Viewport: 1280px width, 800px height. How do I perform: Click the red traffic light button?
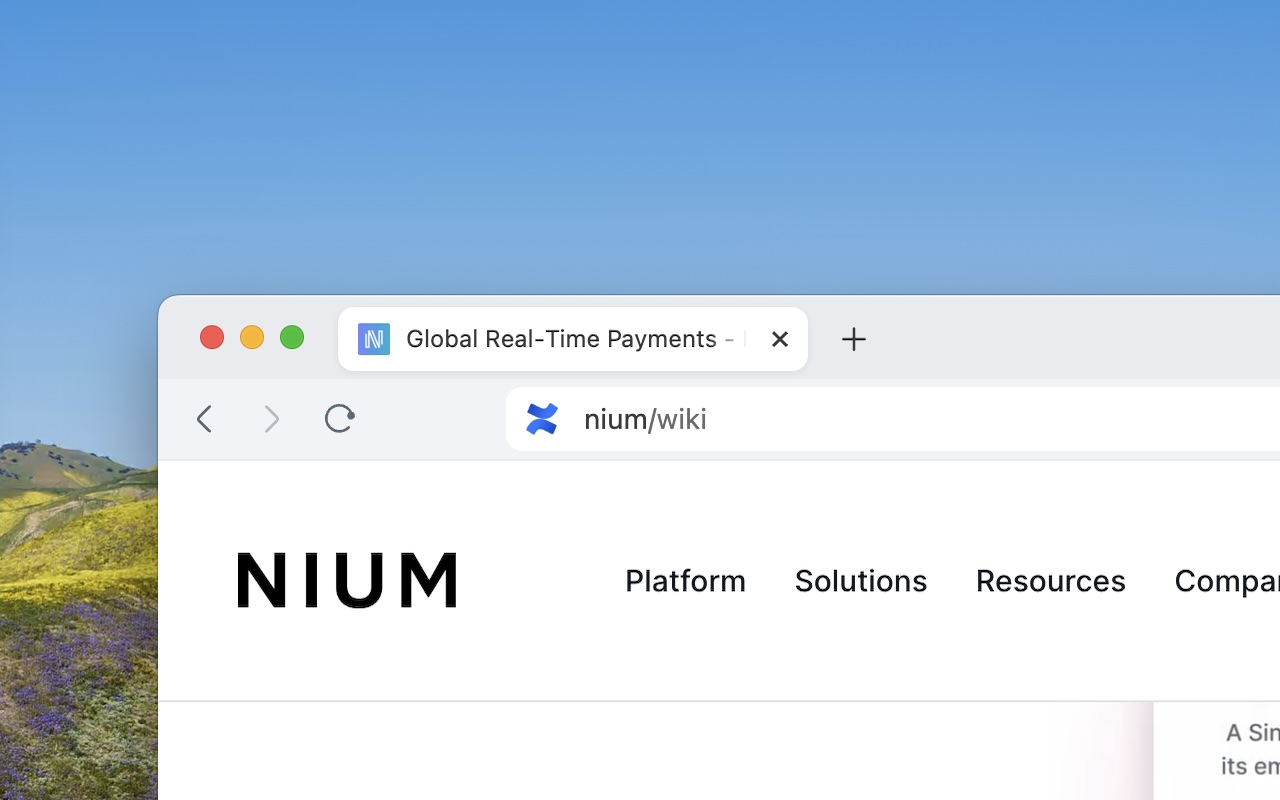[x=212, y=337]
